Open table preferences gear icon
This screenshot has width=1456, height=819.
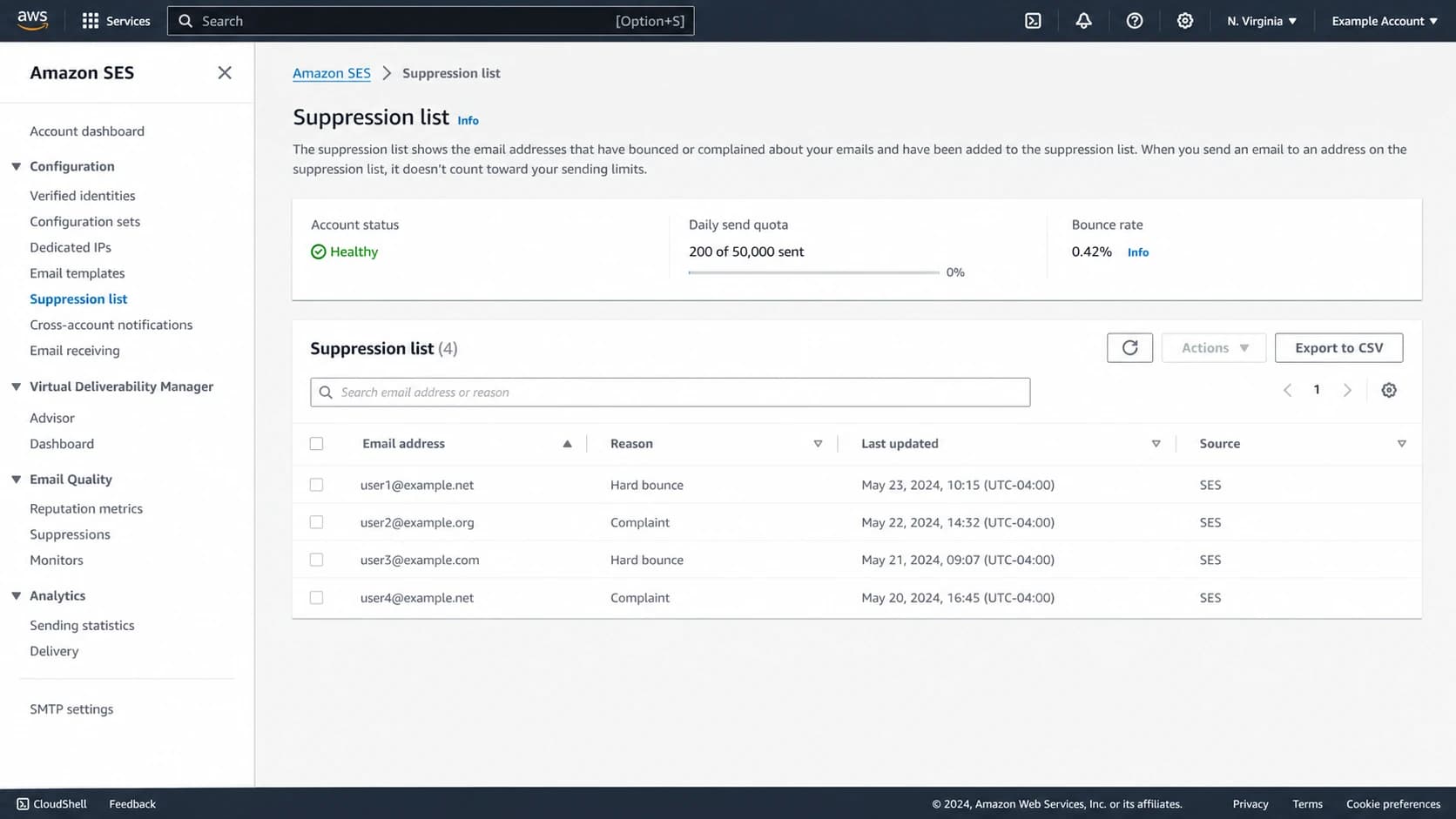tap(1389, 390)
